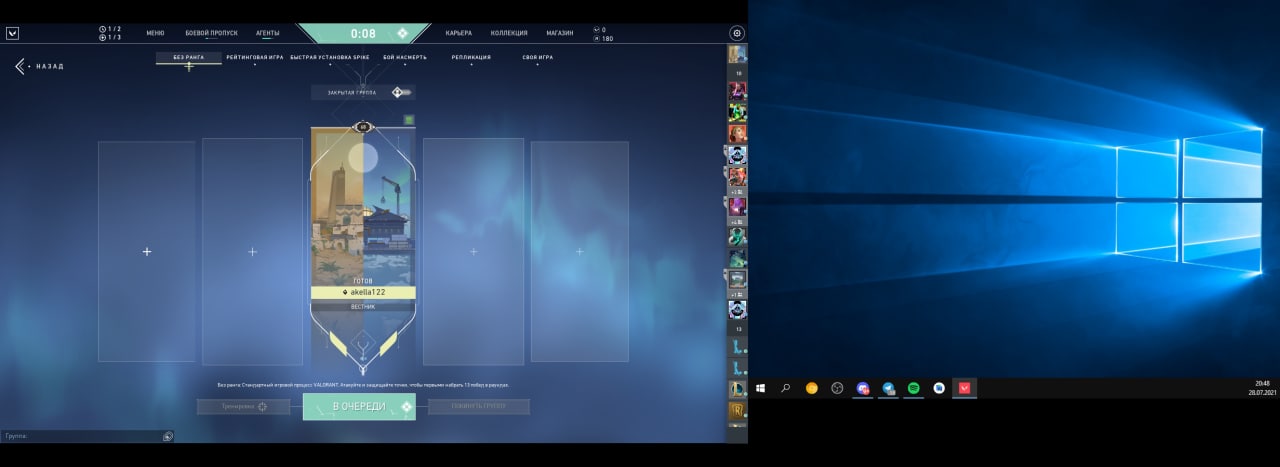
Task: Click the akella122 player name label
Action: pos(363,292)
